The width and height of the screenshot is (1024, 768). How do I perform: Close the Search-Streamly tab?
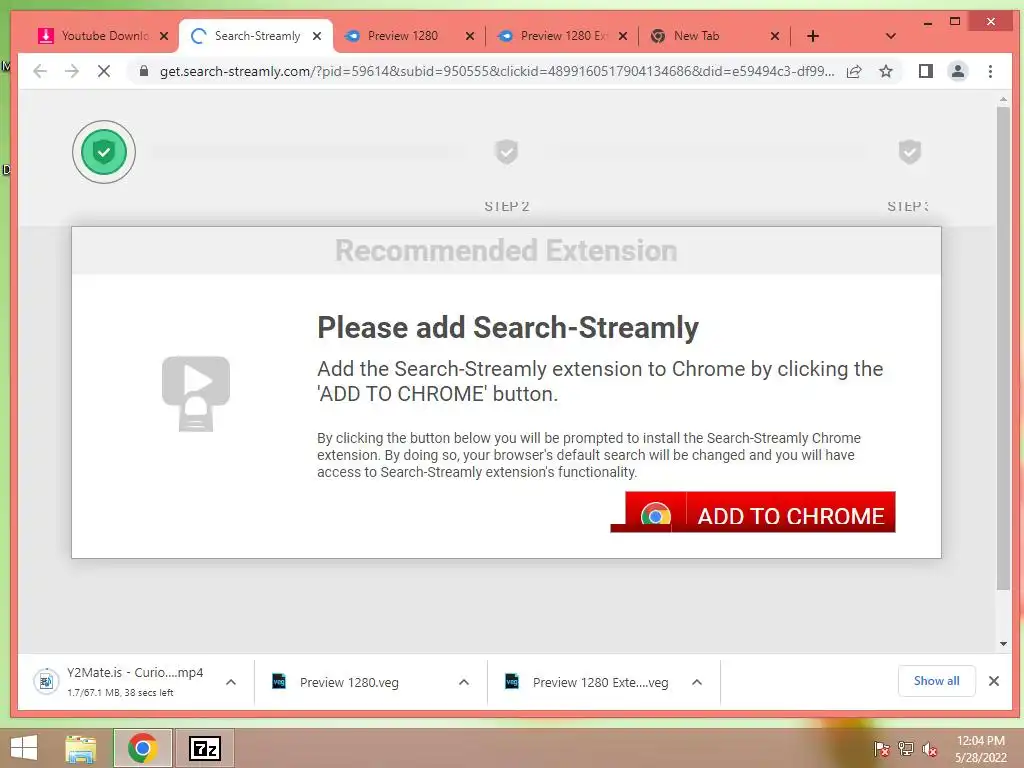[x=317, y=36]
